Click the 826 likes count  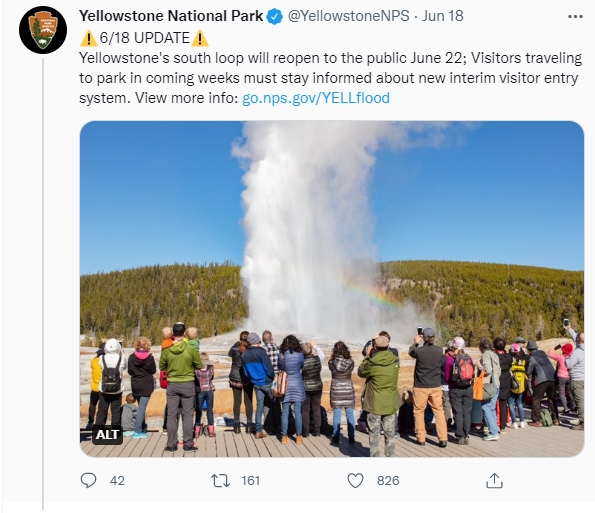pyautogui.click(x=388, y=481)
